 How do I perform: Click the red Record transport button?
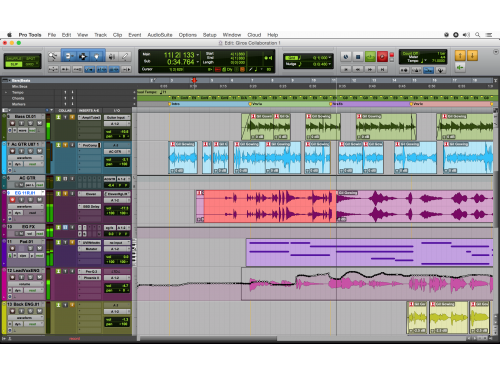(382, 57)
